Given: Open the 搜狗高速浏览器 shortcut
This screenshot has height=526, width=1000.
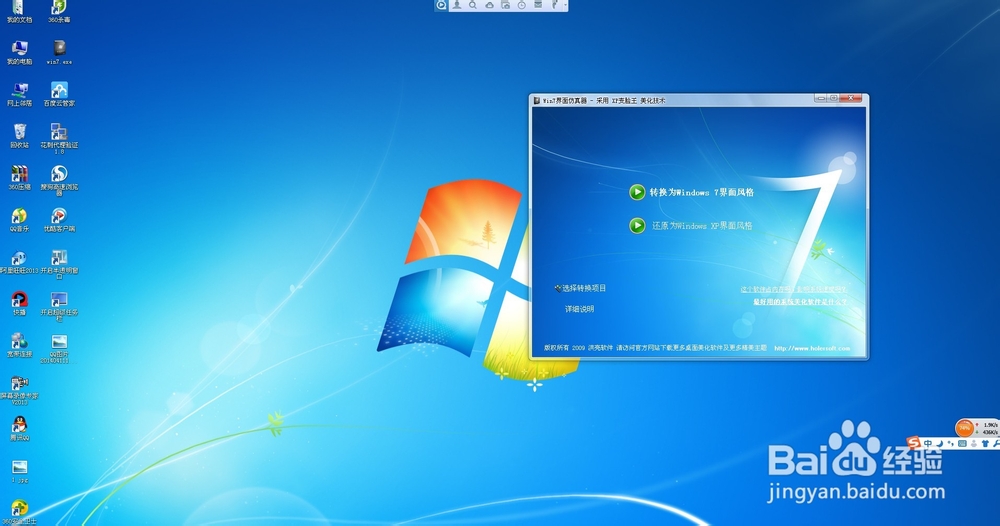Looking at the screenshot, I should click(59, 180).
